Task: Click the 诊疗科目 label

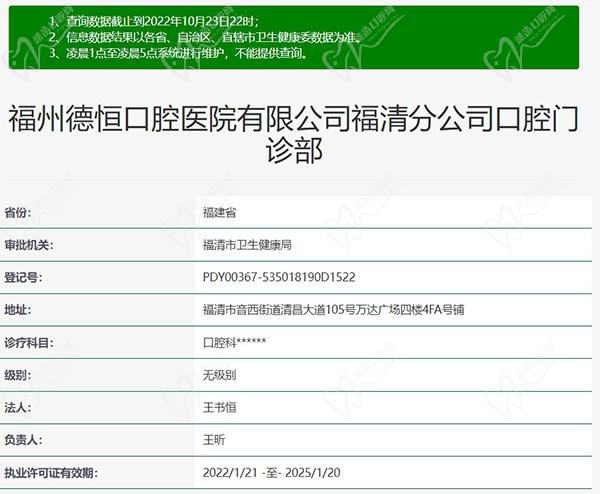Action: coord(29,343)
